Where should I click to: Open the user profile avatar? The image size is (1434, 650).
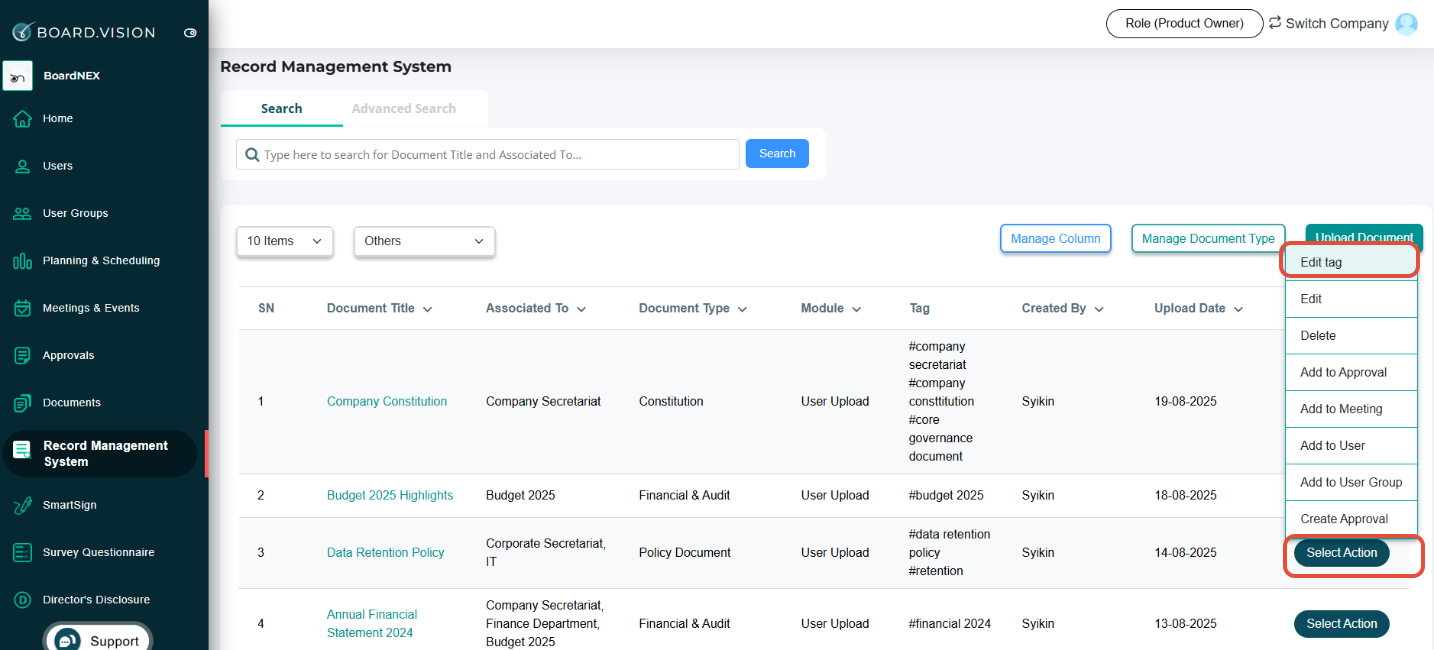1406,24
